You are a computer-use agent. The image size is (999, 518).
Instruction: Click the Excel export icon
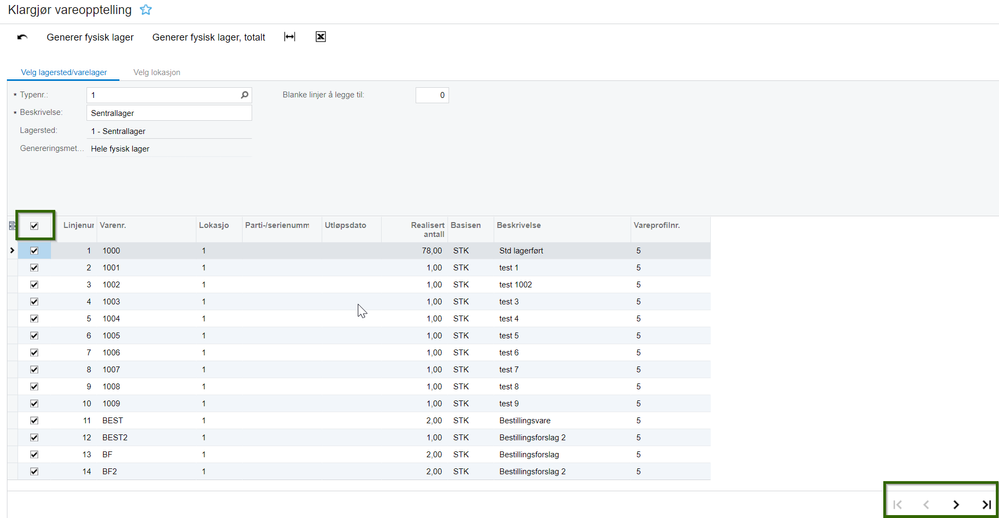tap(320, 37)
